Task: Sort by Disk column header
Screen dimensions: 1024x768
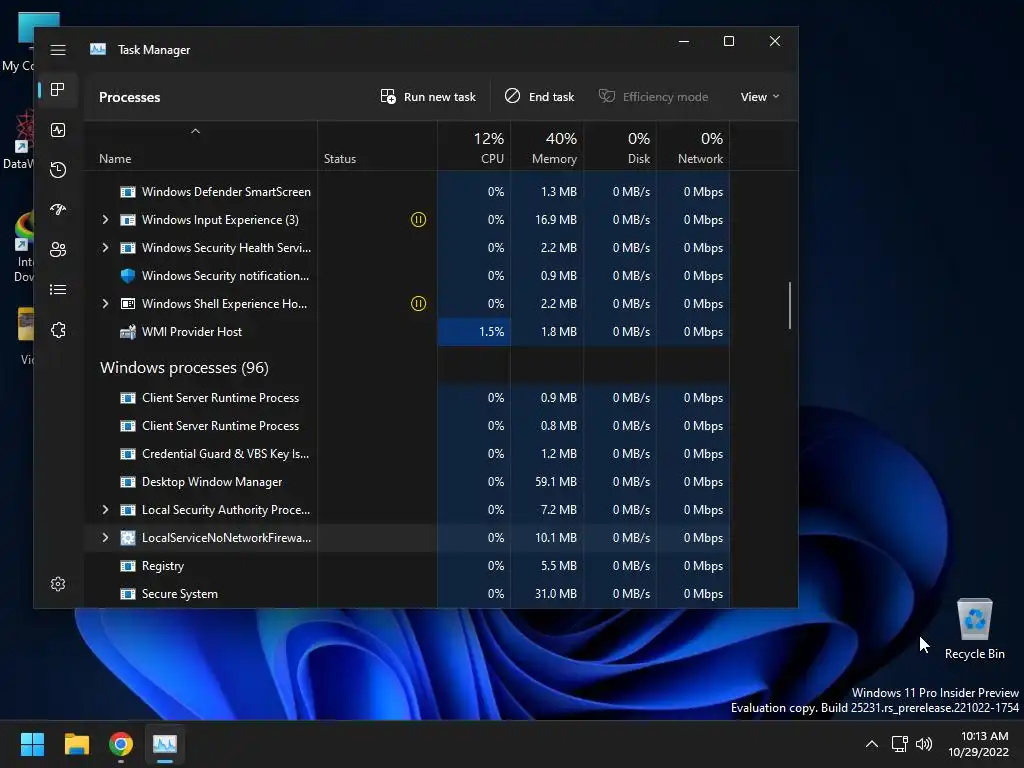Action: click(620, 147)
